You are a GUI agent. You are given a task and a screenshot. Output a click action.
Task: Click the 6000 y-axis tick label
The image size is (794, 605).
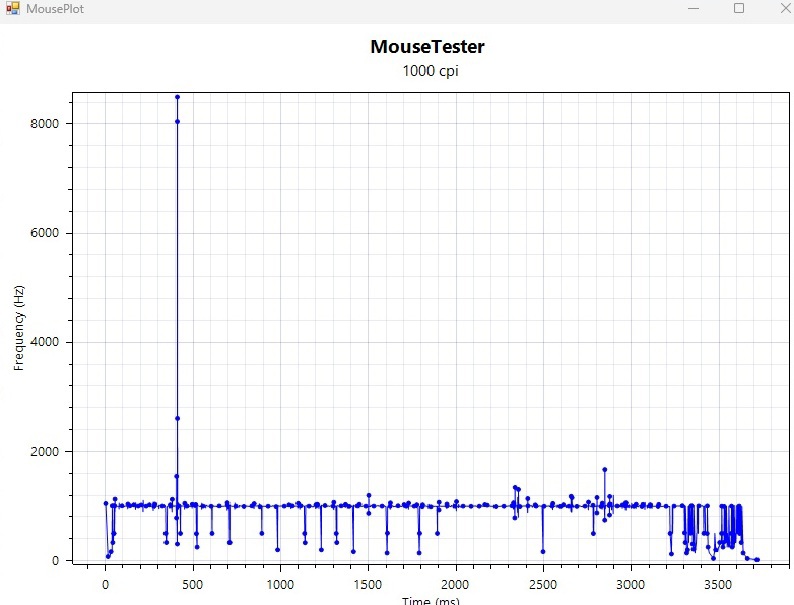point(45,233)
